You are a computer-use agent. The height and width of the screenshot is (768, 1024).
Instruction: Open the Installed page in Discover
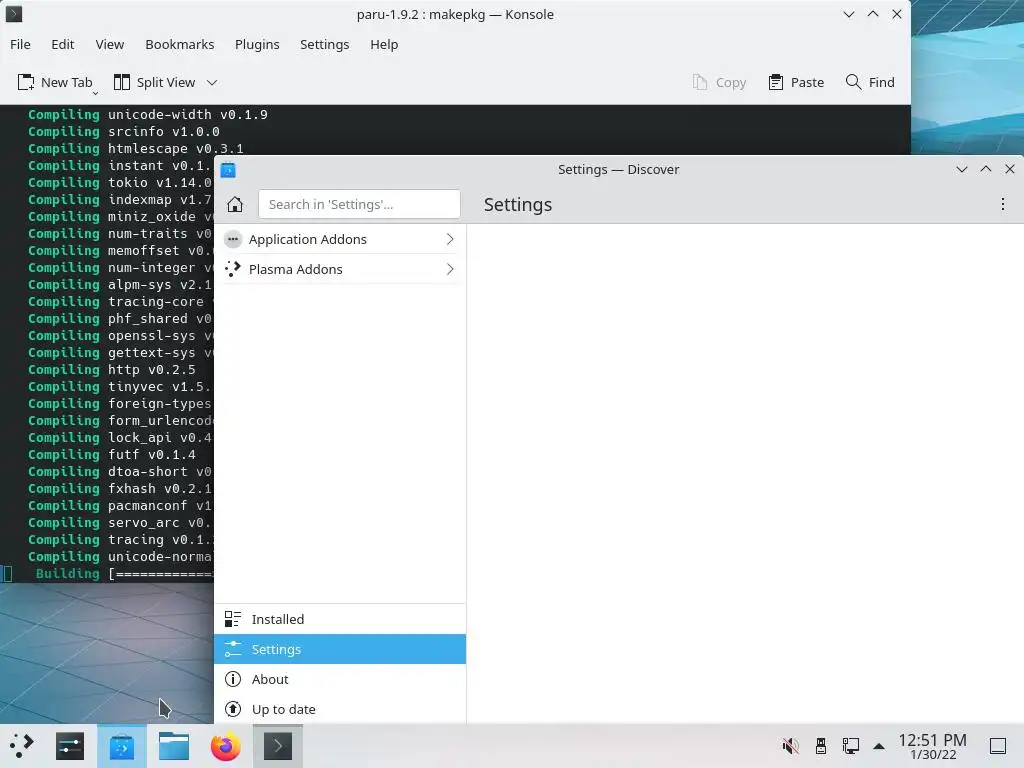(340, 619)
